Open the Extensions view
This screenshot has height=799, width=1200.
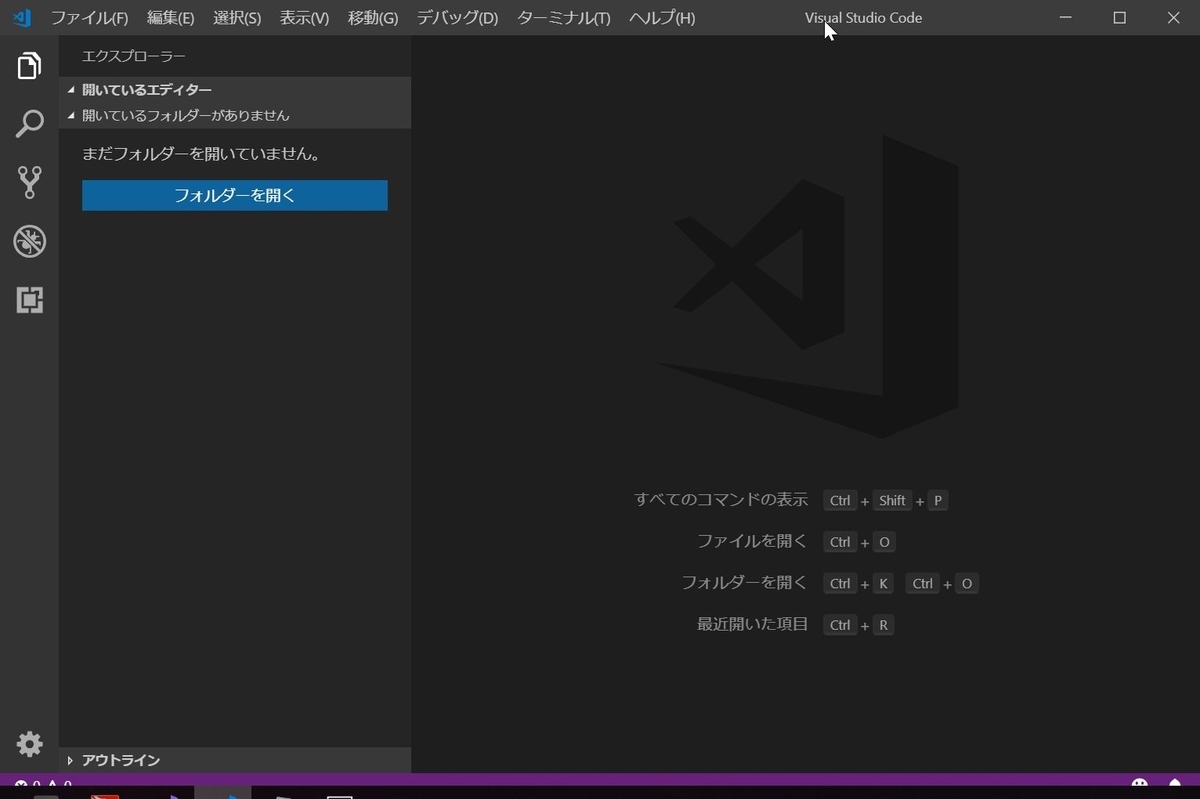[29, 300]
